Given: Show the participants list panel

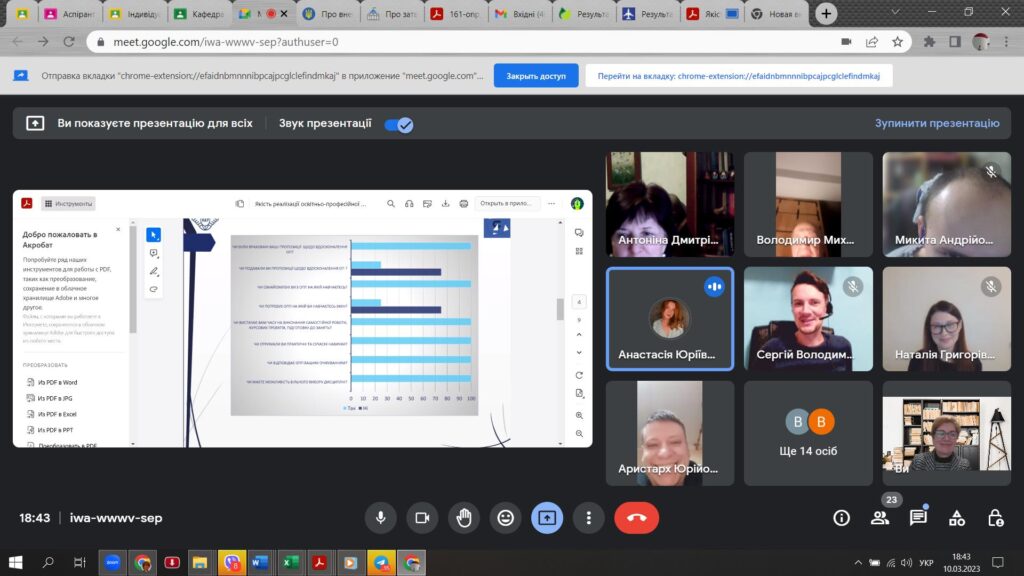Looking at the screenshot, I should [x=880, y=518].
